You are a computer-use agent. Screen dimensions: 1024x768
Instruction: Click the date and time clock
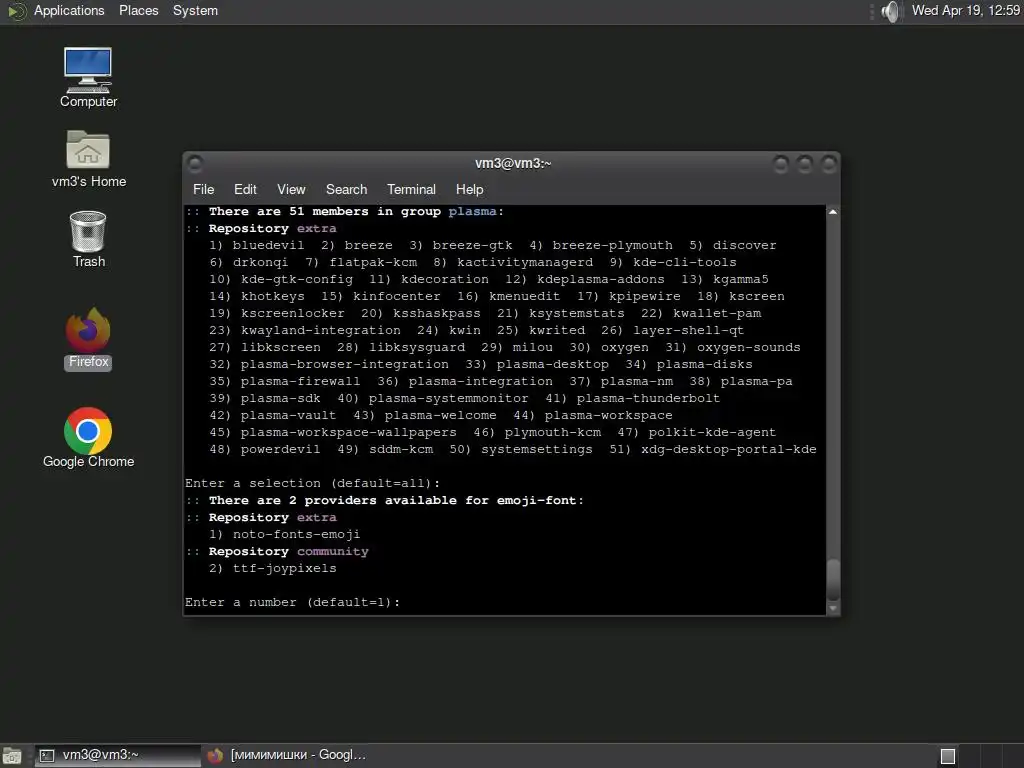[x=965, y=10]
